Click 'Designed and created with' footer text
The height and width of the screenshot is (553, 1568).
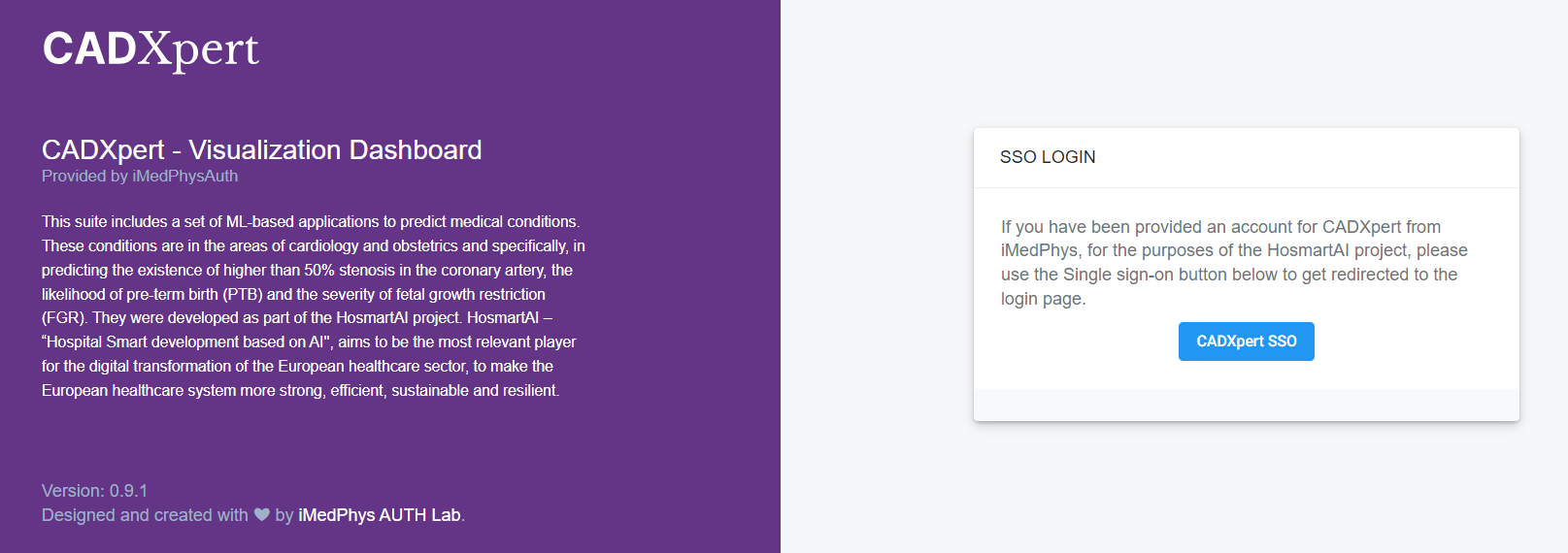coord(145,515)
